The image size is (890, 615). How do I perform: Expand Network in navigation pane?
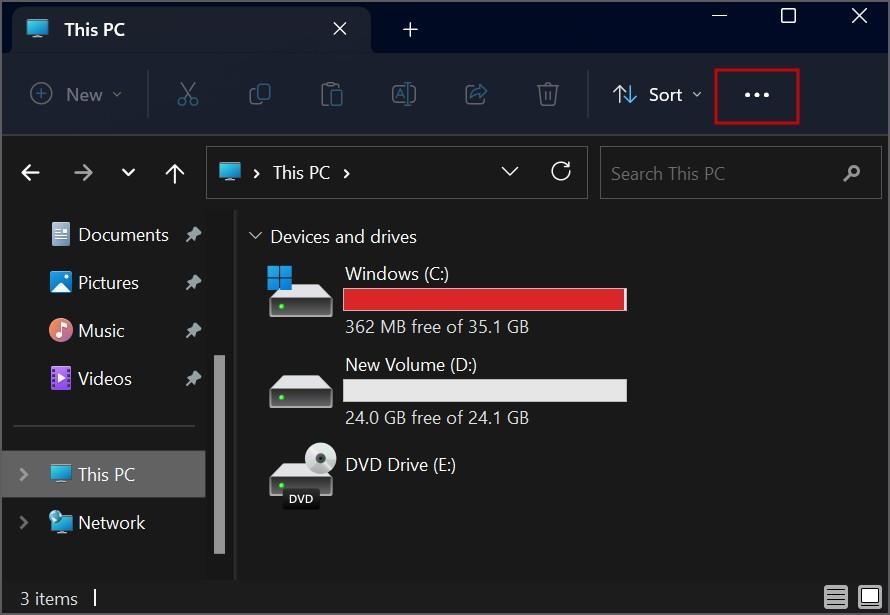23,522
